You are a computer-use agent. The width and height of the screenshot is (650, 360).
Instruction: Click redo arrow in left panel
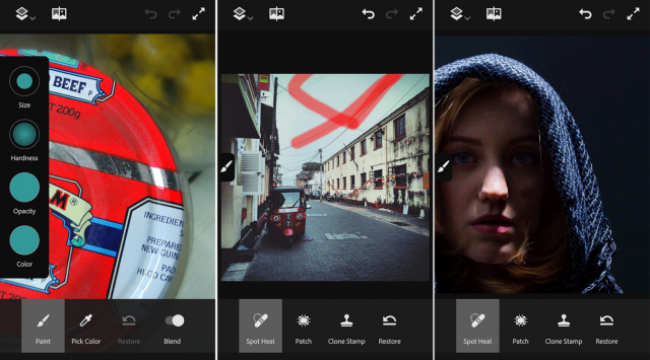pyautogui.click(x=174, y=14)
